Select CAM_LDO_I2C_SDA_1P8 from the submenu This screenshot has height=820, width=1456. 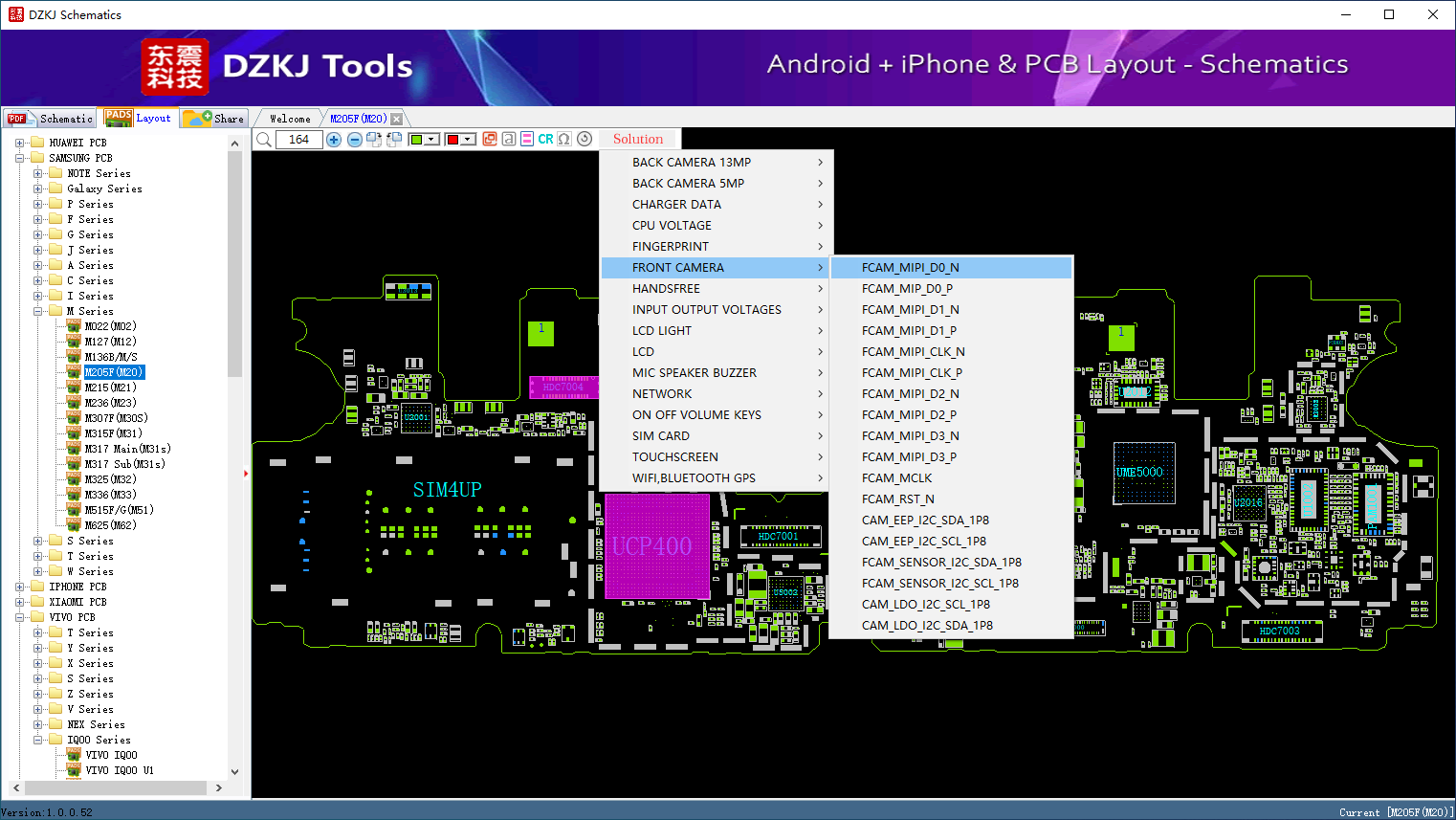tap(951, 625)
